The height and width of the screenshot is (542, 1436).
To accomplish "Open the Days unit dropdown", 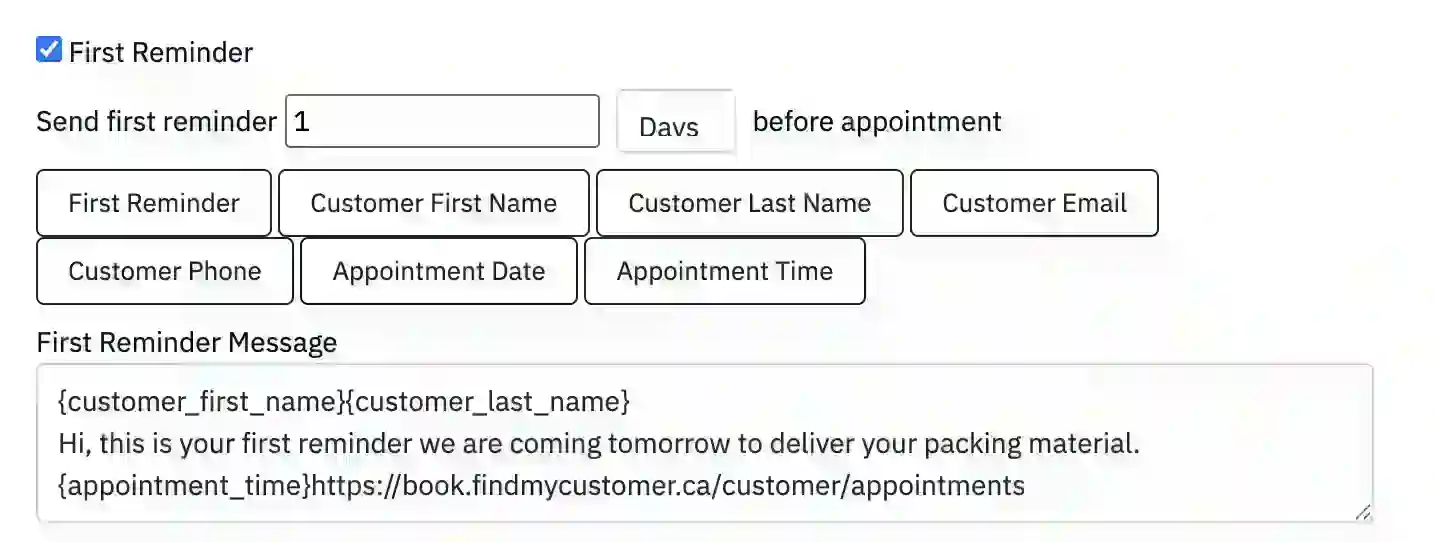I will click(x=676, y=124).
